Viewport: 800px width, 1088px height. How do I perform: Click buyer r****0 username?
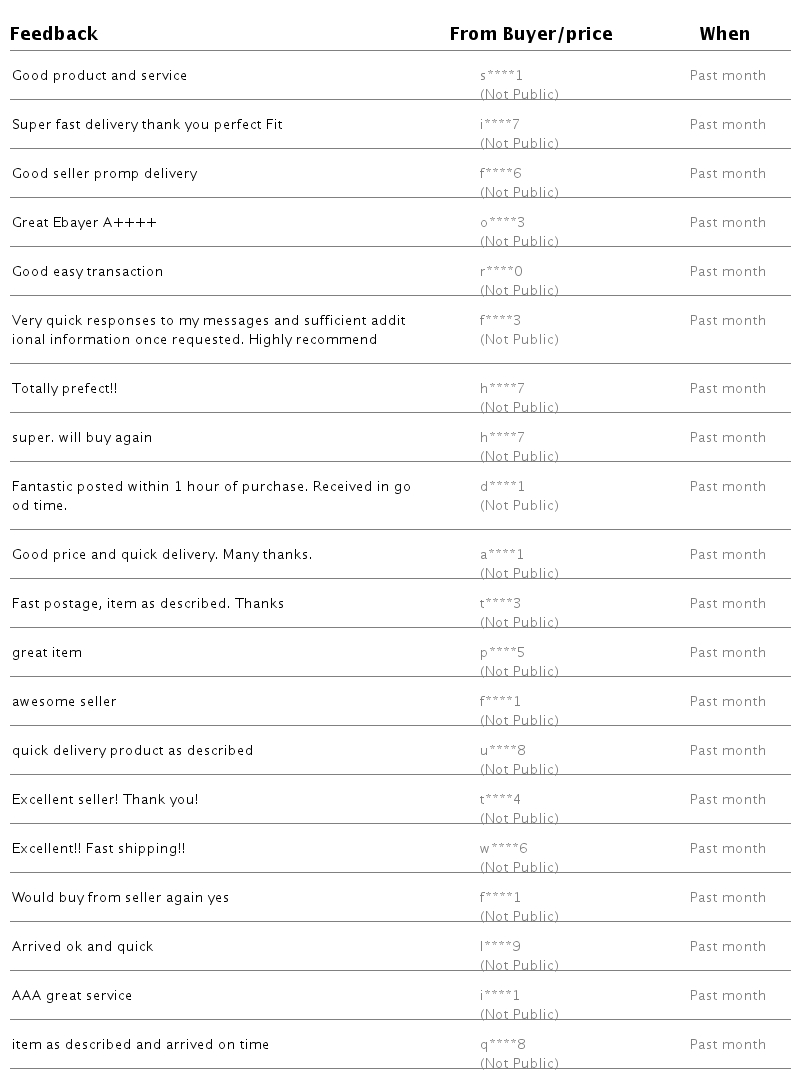pos(501,272)
